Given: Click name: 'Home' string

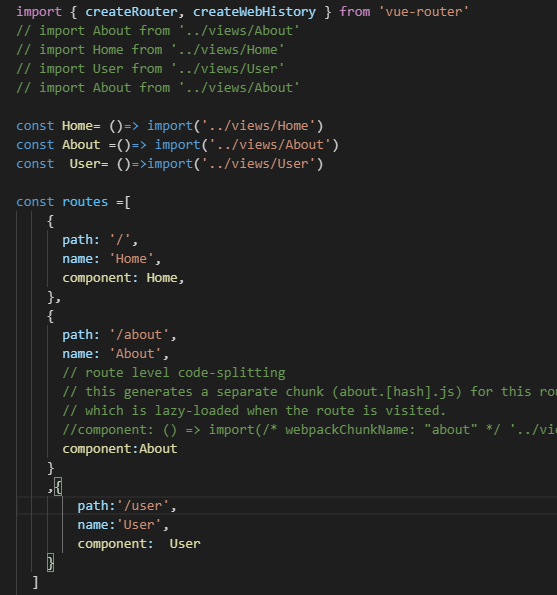Looking at the screenshot, I should click(131, 259).
